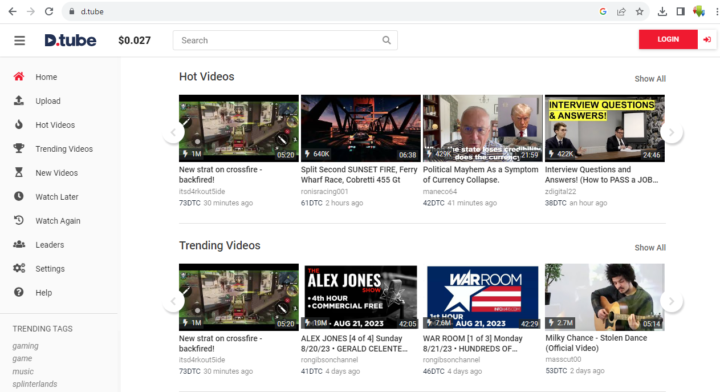The width and height of the screenshot is (720, 392).
Task: Click the login arrow icon
Action: click(x=707, y=39)
